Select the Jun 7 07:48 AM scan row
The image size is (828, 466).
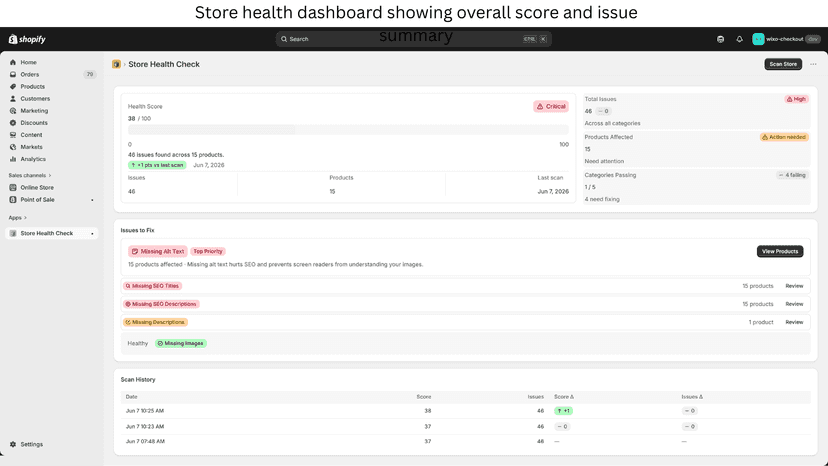(x=465, y=441)
